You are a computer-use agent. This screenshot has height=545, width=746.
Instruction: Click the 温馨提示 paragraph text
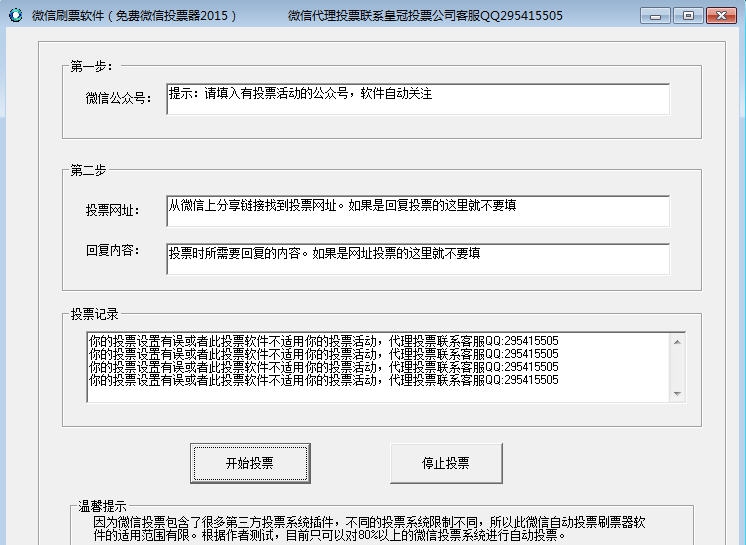369,529
